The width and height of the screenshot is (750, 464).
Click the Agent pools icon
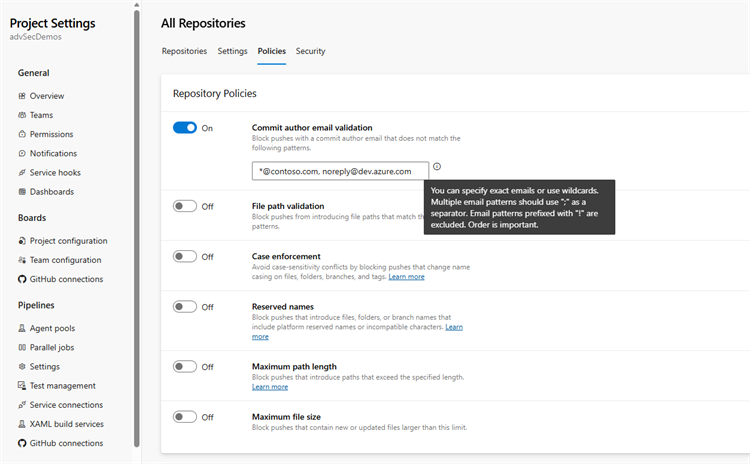(22, 328)
